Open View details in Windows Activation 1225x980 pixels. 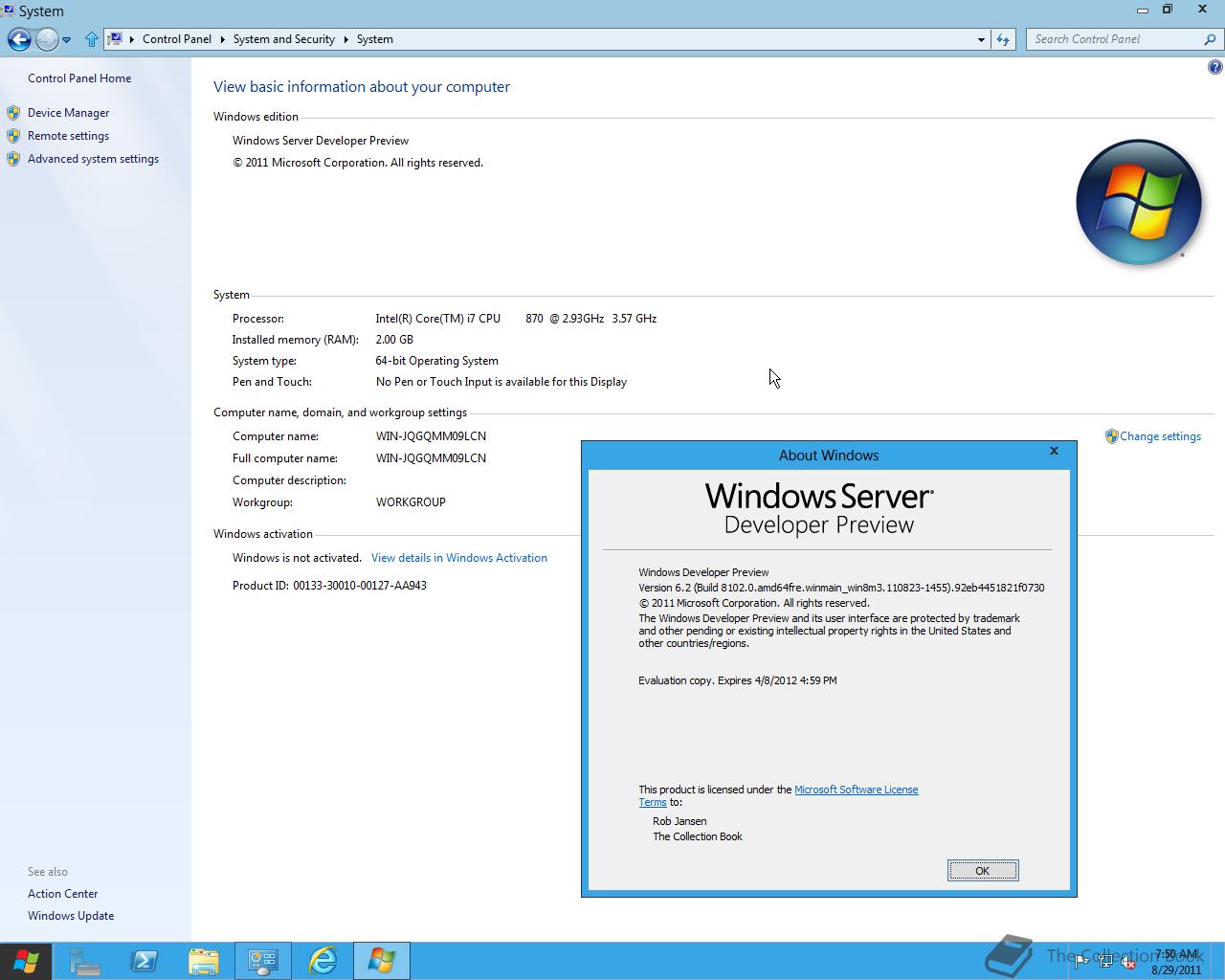(459, 558)
